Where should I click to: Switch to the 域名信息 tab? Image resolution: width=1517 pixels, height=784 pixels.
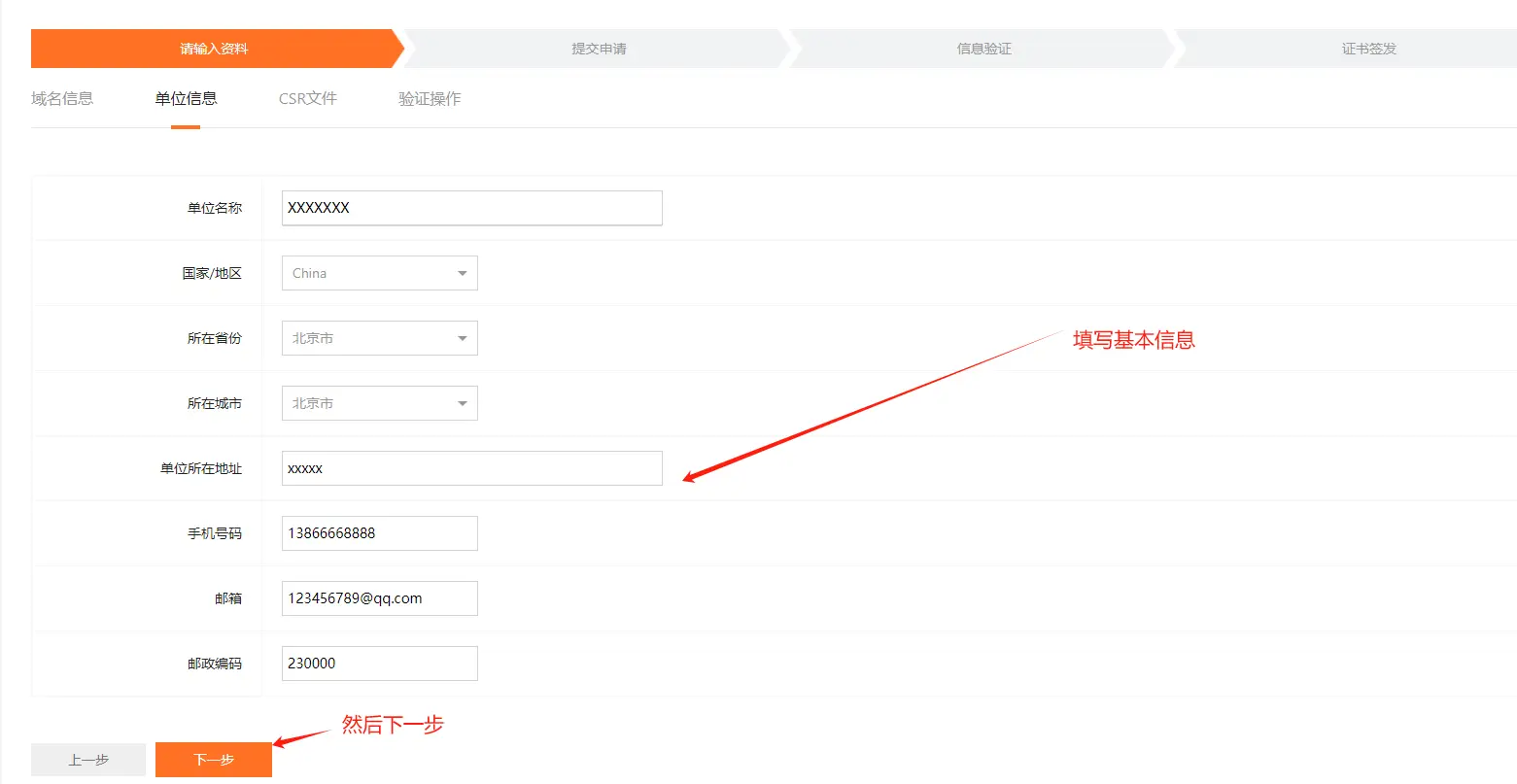pyautogui.click(x=62, y=98)
